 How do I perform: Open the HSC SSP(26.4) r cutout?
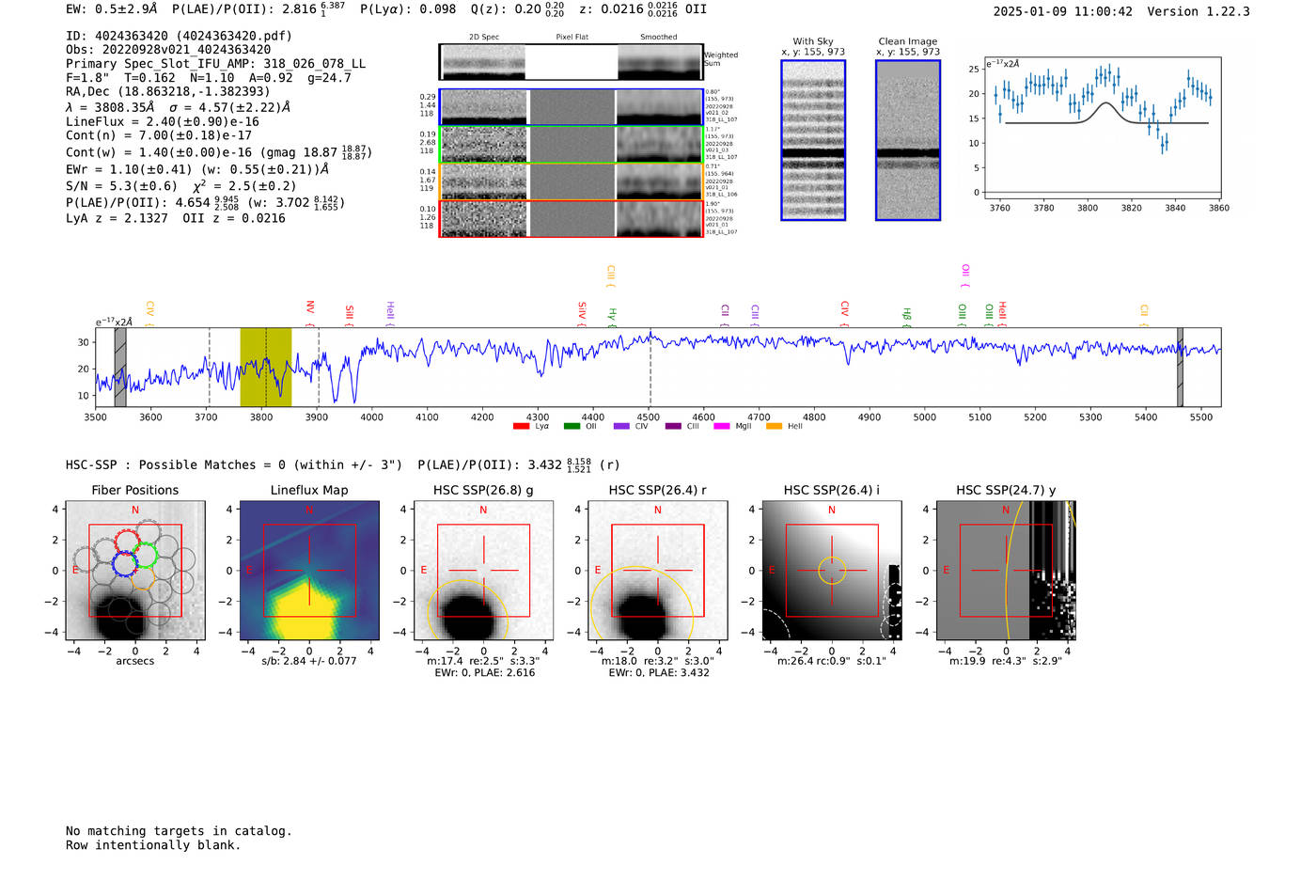point(657,571)
